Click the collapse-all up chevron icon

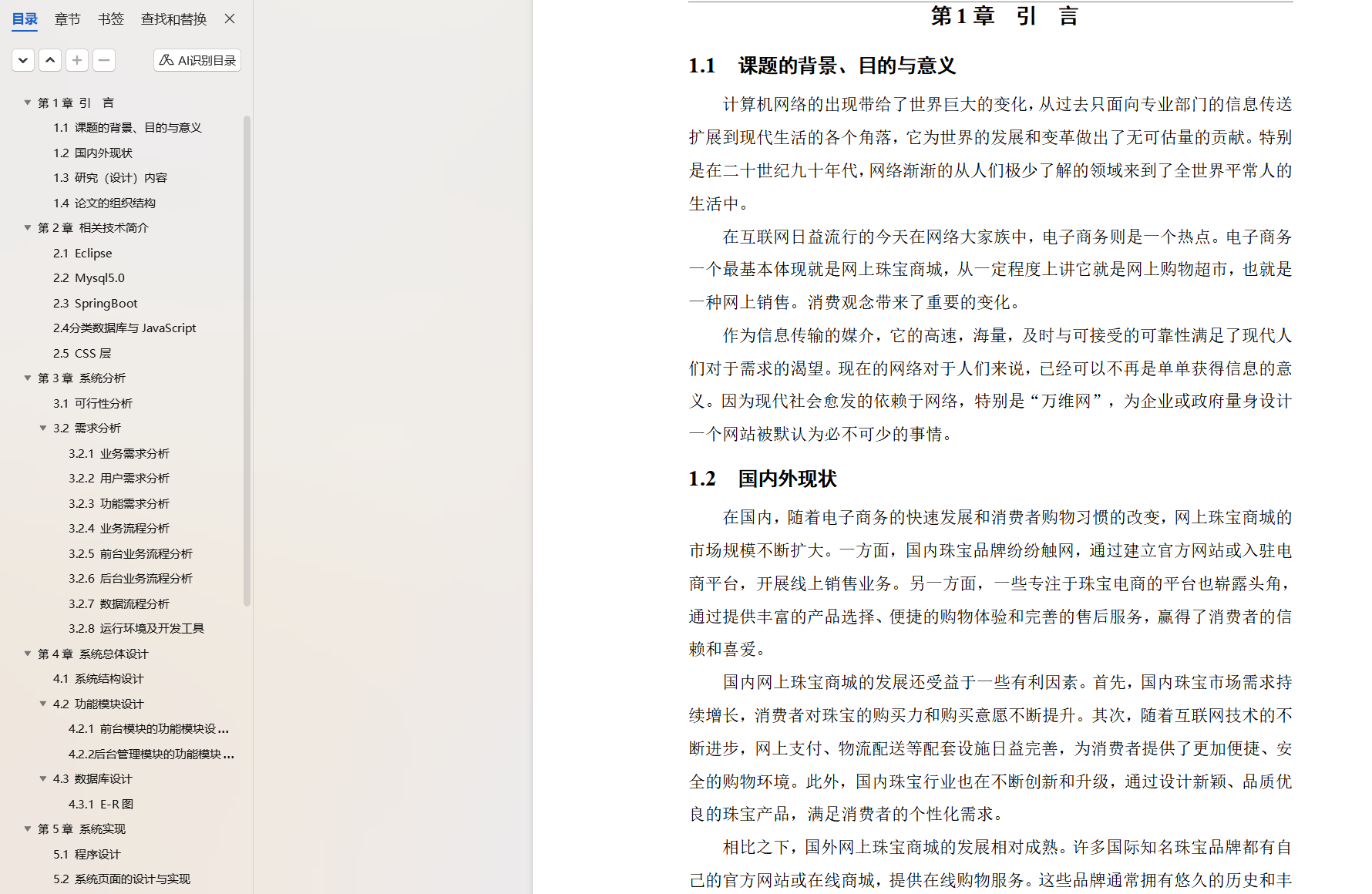[x=50, y=60]
